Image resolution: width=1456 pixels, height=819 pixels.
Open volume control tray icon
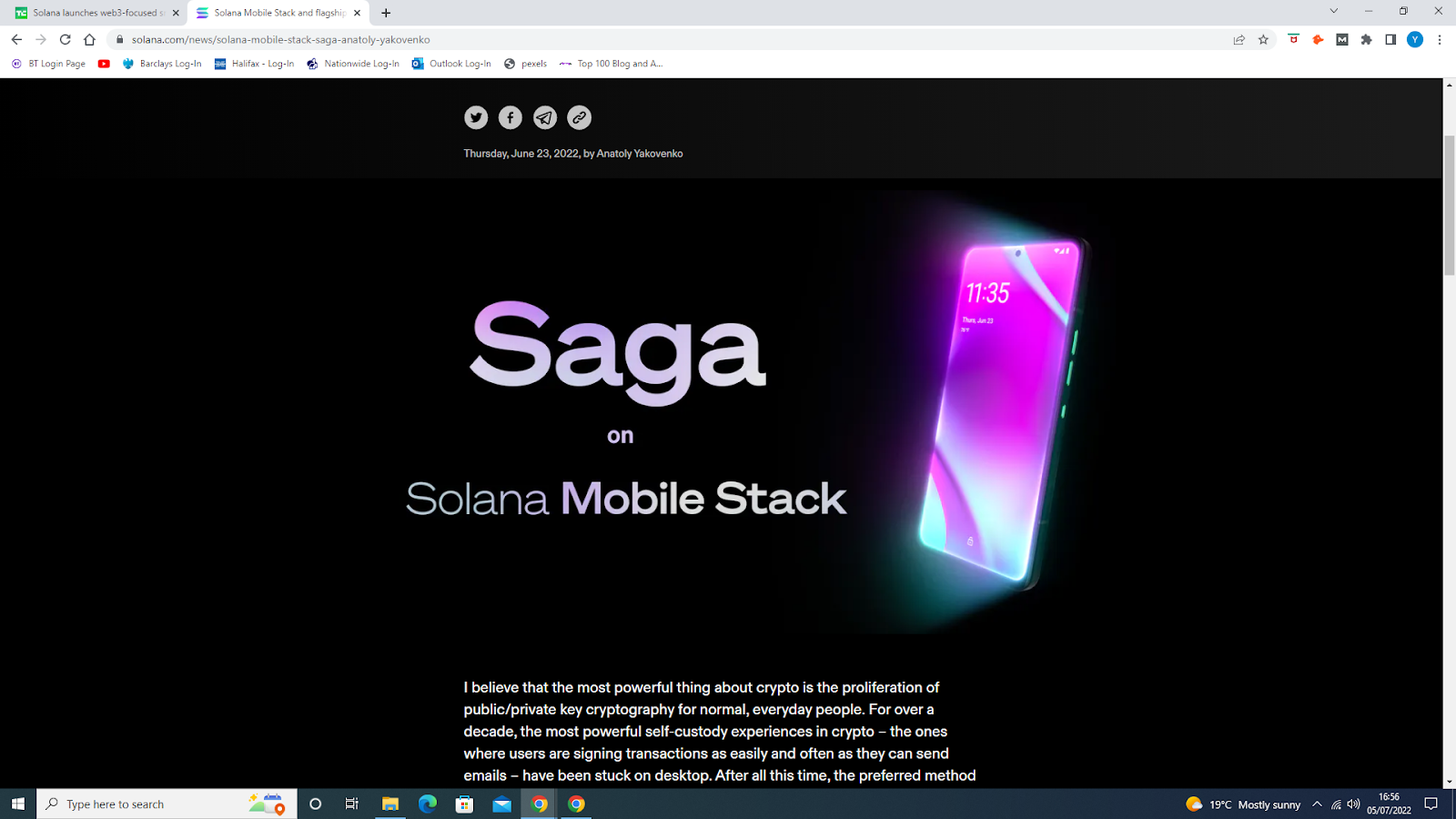(1353, 804)
